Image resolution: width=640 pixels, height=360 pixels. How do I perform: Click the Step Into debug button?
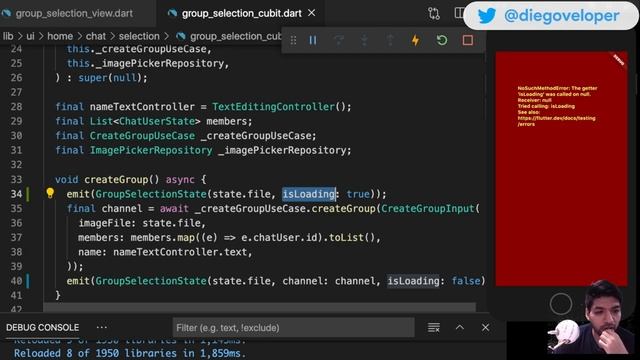tap(364, 40)
